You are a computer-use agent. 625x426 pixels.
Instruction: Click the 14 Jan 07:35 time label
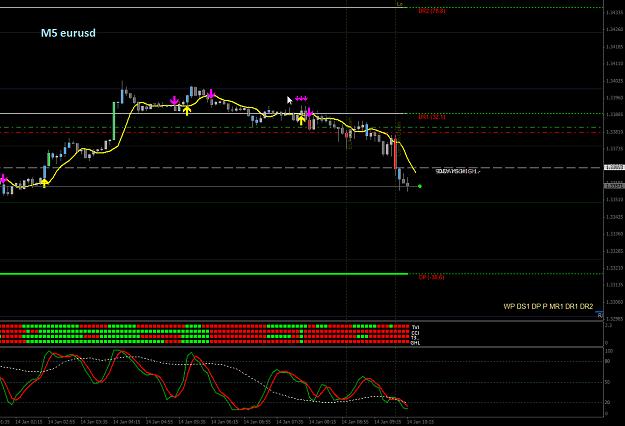[x=290, y=422]
